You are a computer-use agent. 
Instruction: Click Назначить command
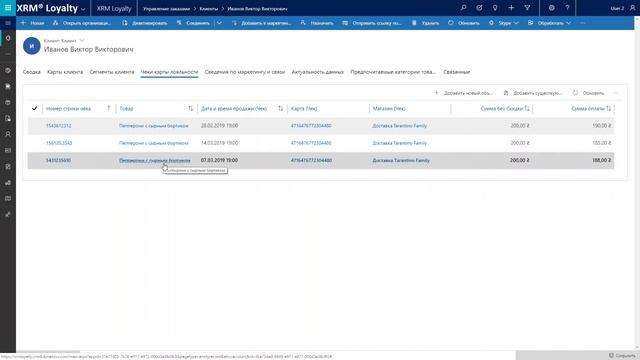click(317, 23)
